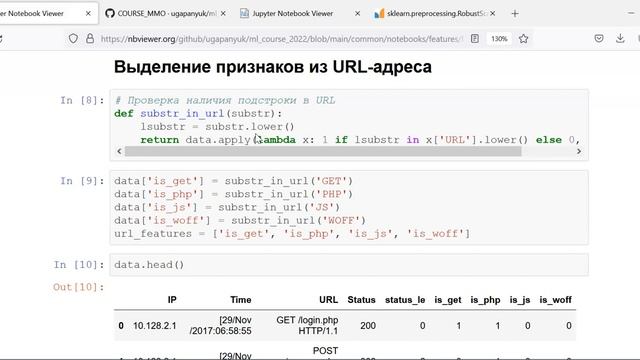
Task: Click URL cell GET /login.php HTTP/1.1
Action: pos(307,325)
